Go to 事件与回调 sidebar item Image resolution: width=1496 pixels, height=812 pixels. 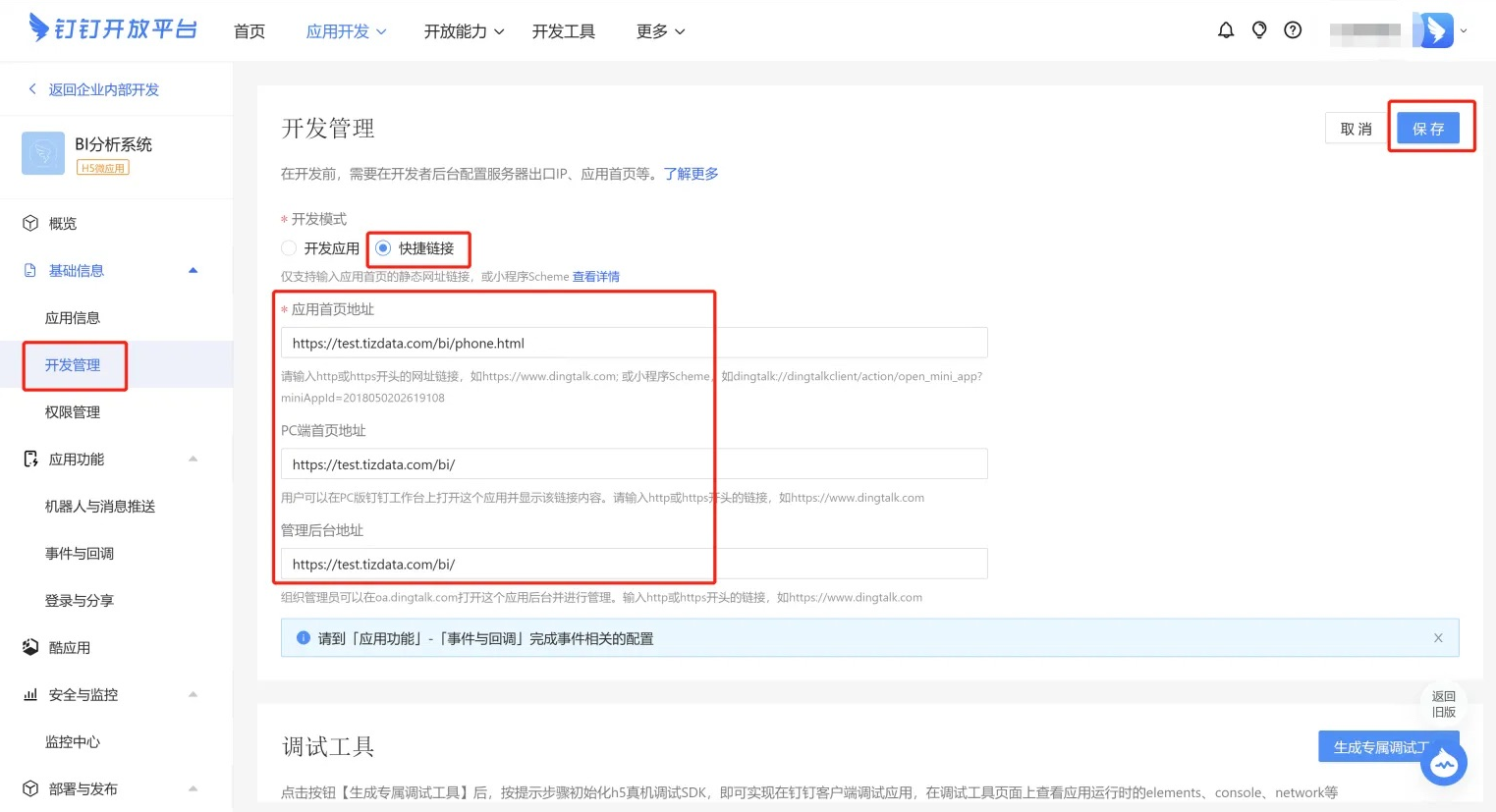80,554
